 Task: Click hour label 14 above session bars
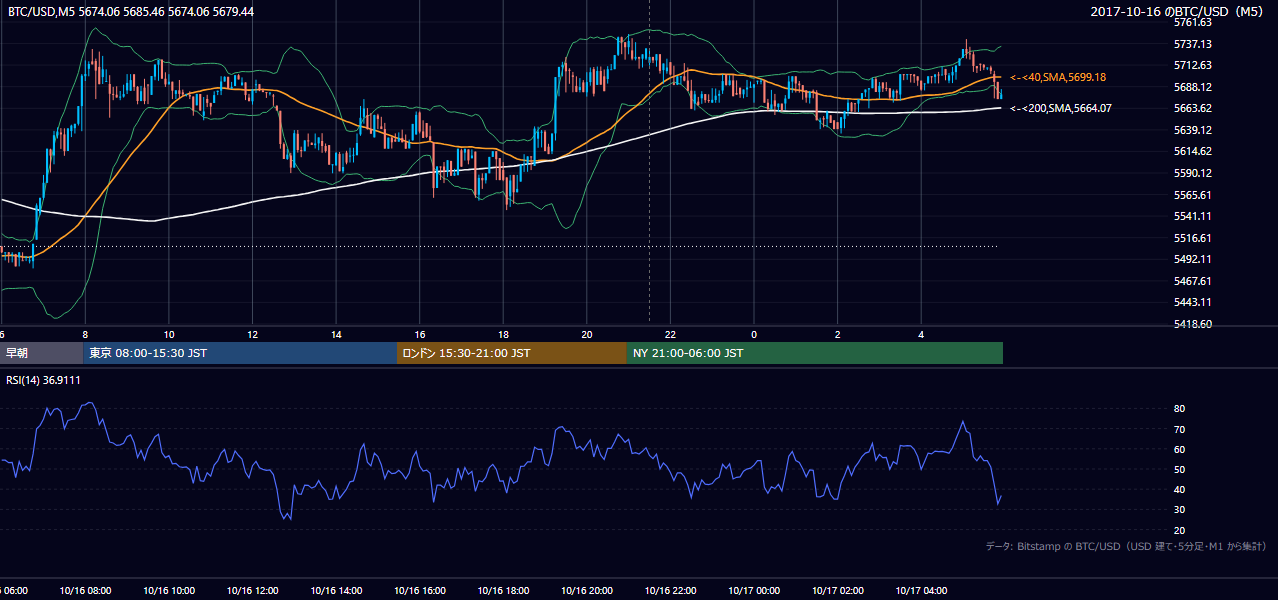coord(337,334)
